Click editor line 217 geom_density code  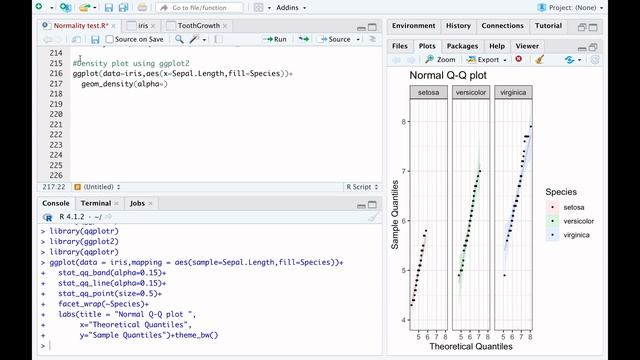click(x=124, y=84)
